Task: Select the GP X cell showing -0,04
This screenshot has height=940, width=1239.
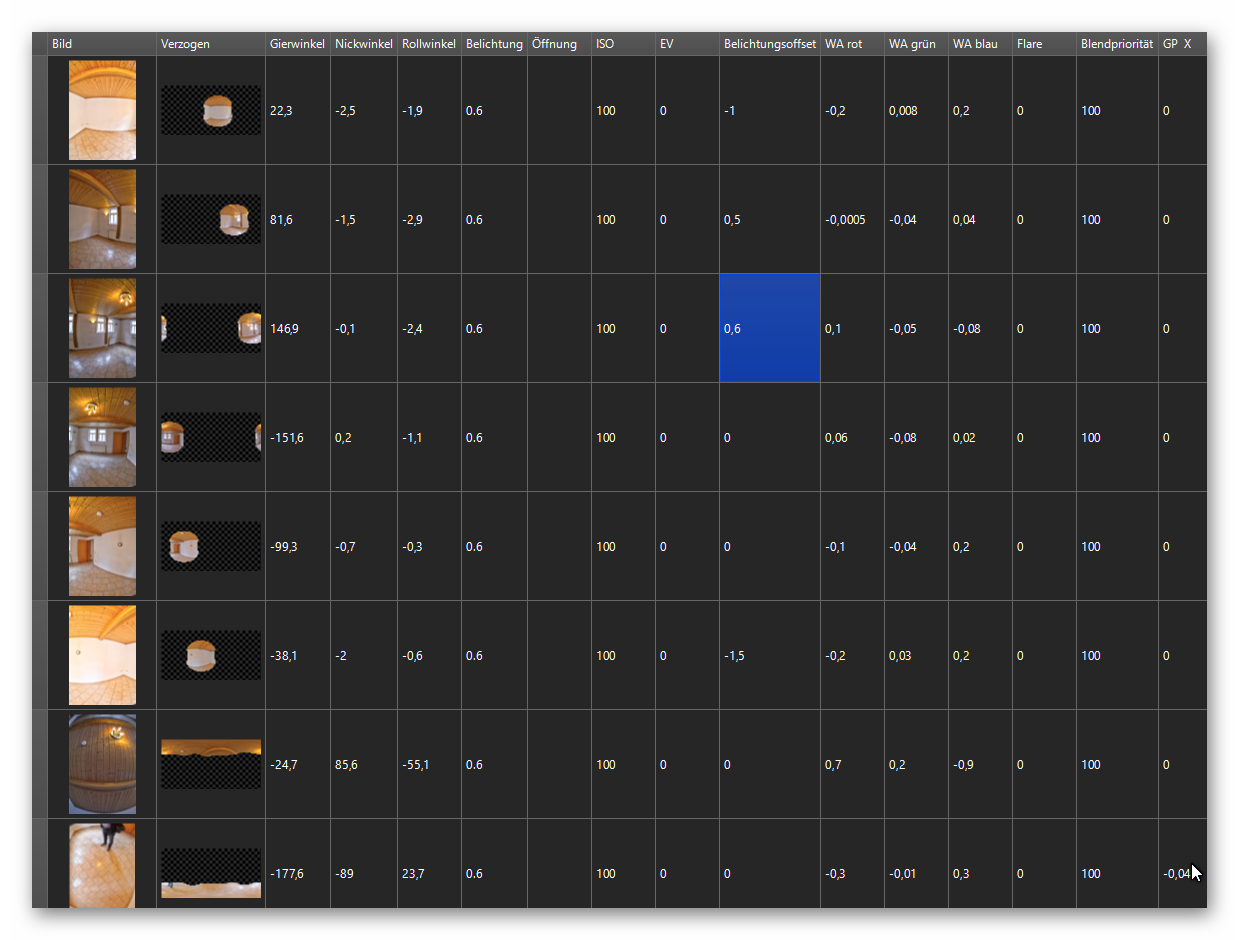Action: click(1177, 874)
